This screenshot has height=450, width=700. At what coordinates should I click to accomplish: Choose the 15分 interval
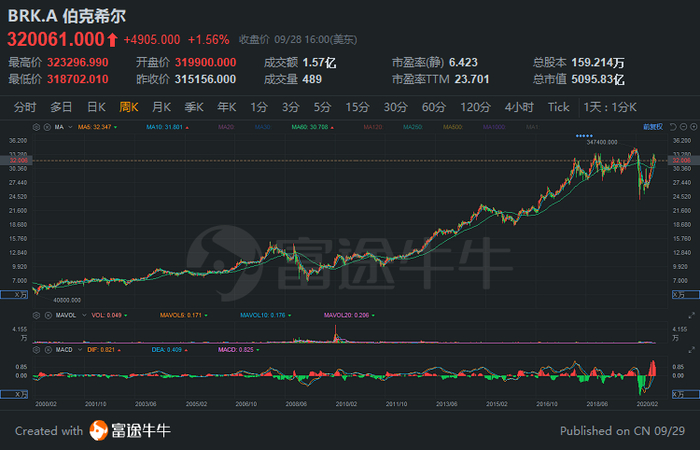pos(357,107)
